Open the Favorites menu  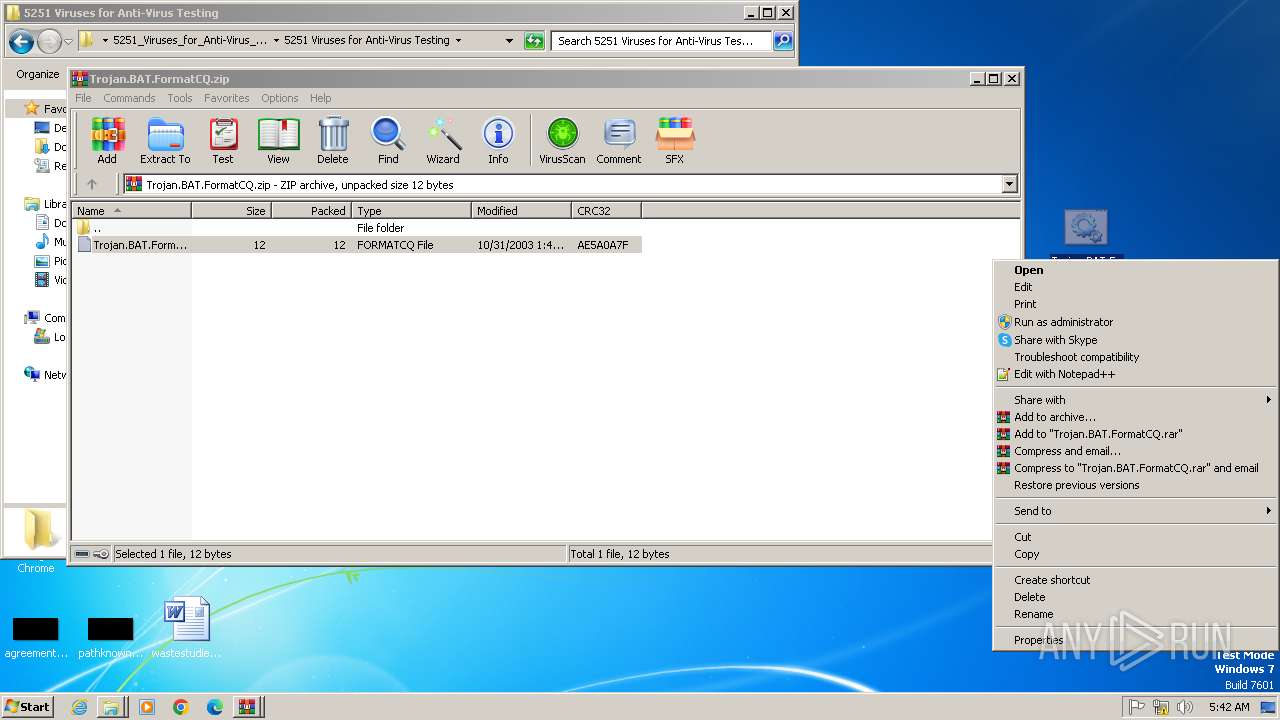coord(227,98)
